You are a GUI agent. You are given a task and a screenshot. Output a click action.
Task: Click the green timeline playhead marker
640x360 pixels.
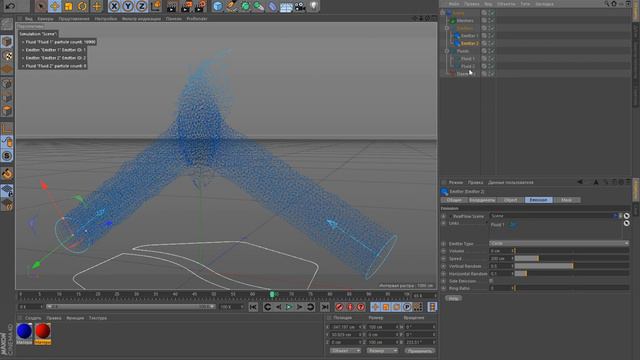click(272, 294)
